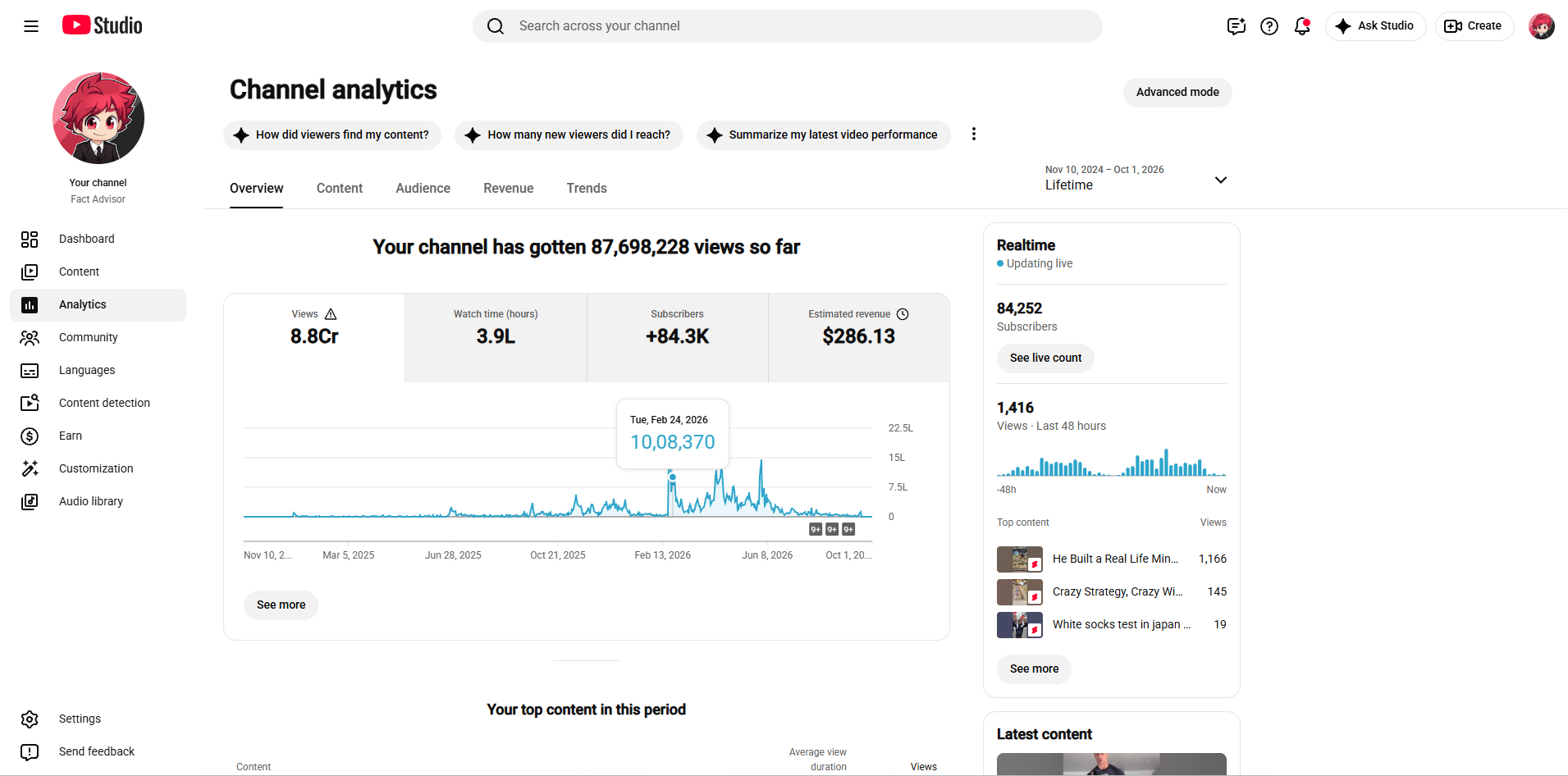Open the 'He Built a Real Life Min...' video thumbnail
The image size is (1568, 776).
tap(1020, 559)
